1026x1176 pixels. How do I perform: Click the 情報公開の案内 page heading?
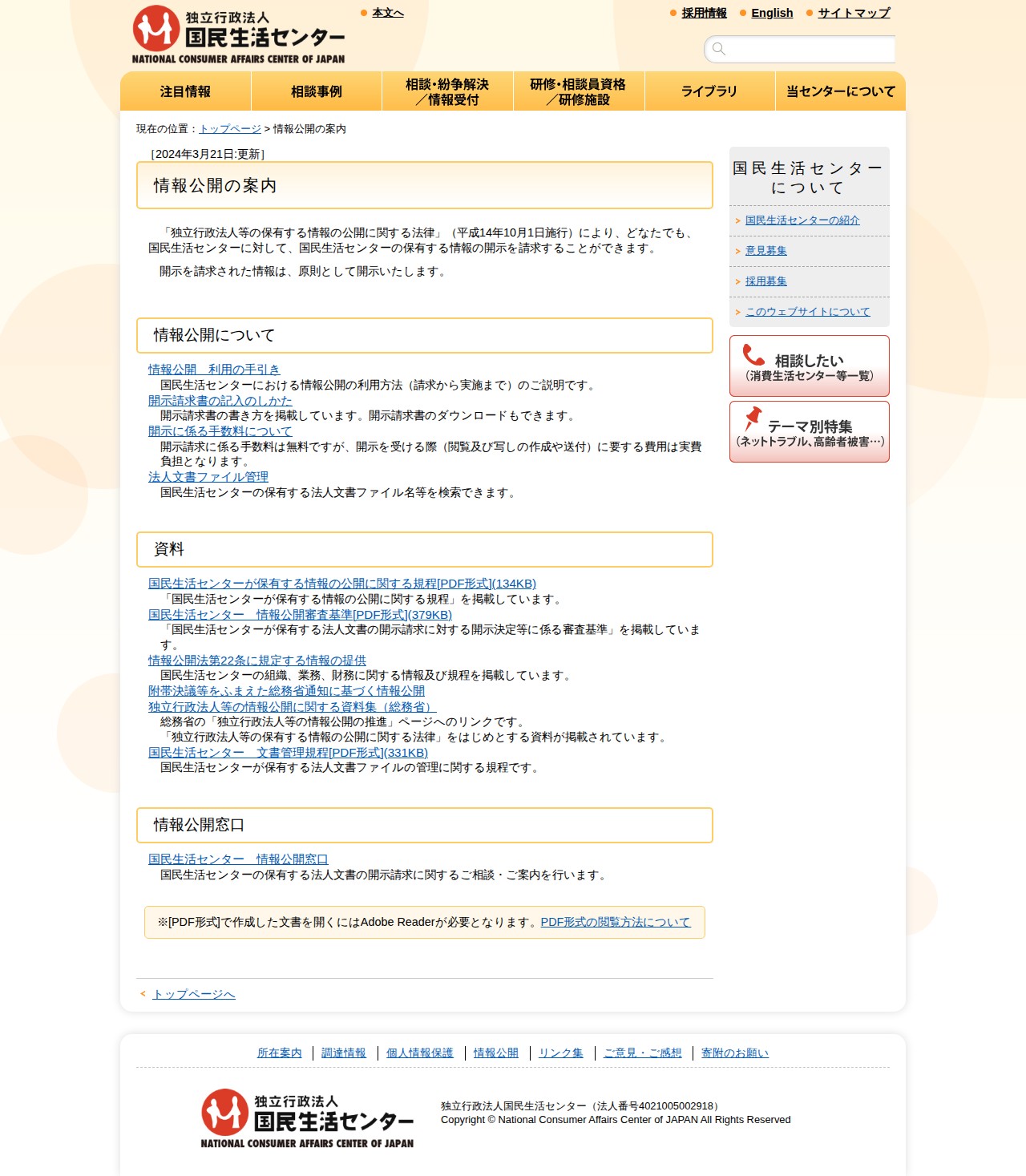[425, 185]
